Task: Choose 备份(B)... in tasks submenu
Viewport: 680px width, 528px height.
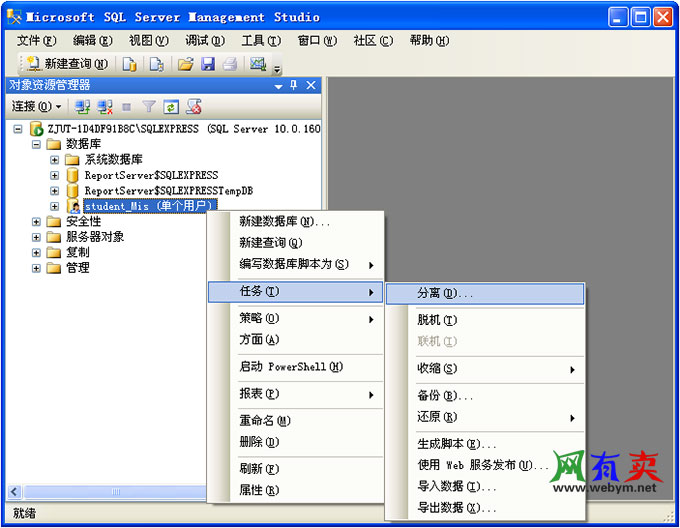Action: 485,395
